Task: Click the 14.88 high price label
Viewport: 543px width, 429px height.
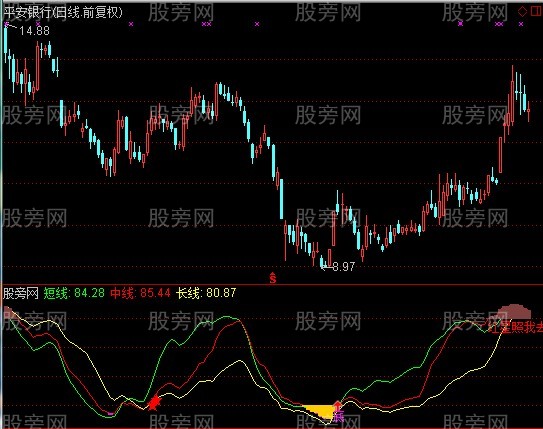Action: [x=34, y=31]
